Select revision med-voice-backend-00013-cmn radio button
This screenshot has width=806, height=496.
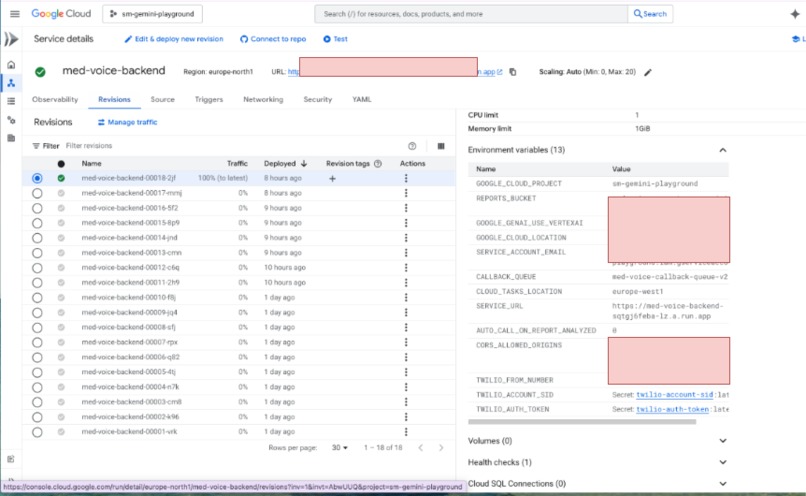pyautogui.click(x=37, y=253)
